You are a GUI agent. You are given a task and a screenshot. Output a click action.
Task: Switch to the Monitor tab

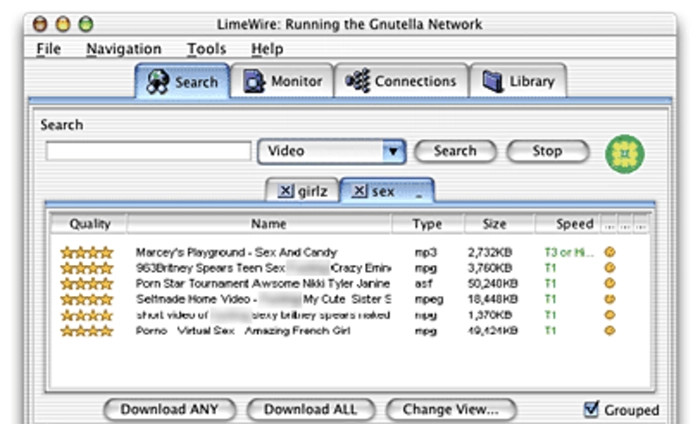pyautogui.click(x=282, y=81)
